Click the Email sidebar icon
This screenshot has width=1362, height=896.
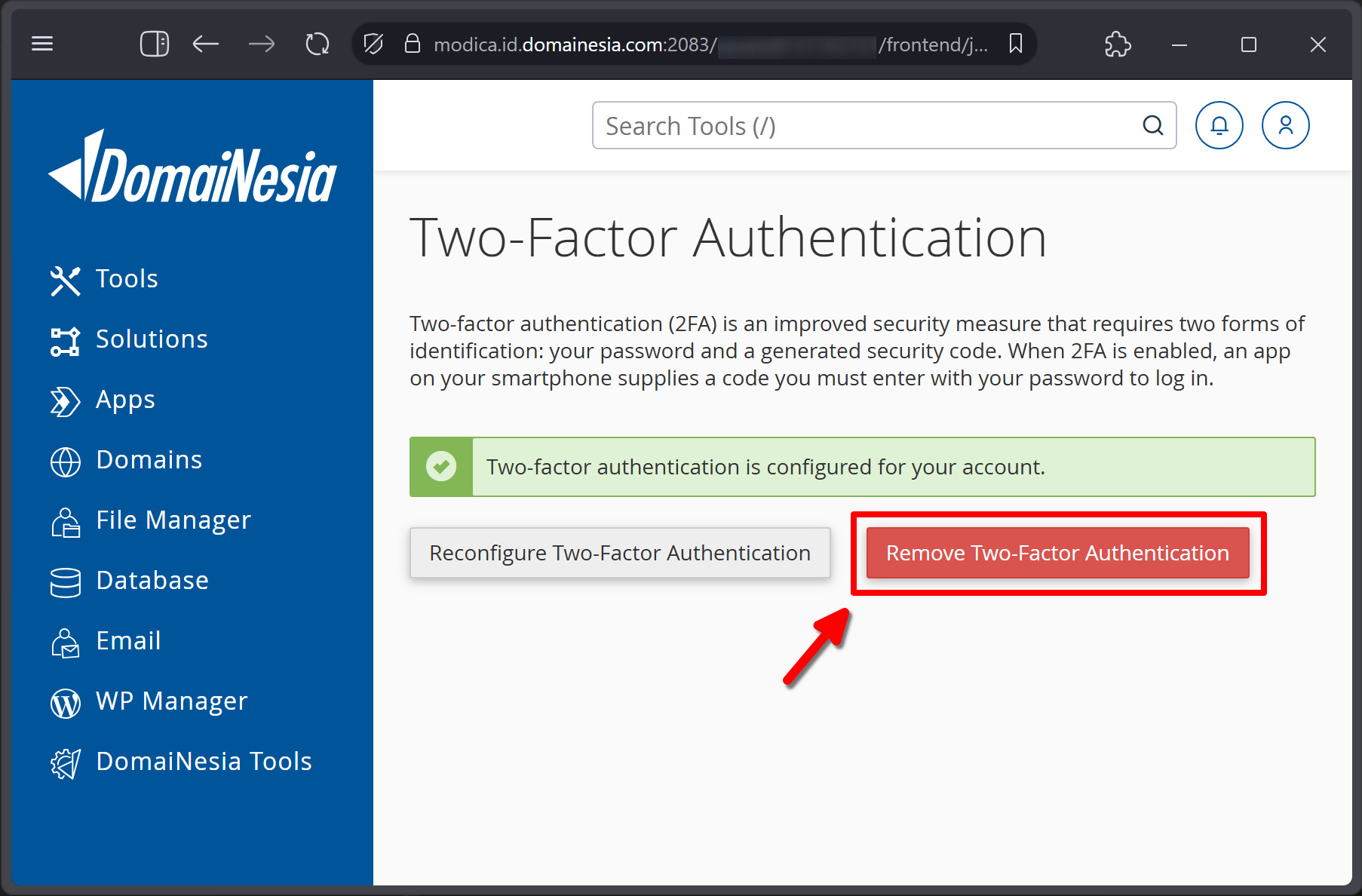[66, 643]
